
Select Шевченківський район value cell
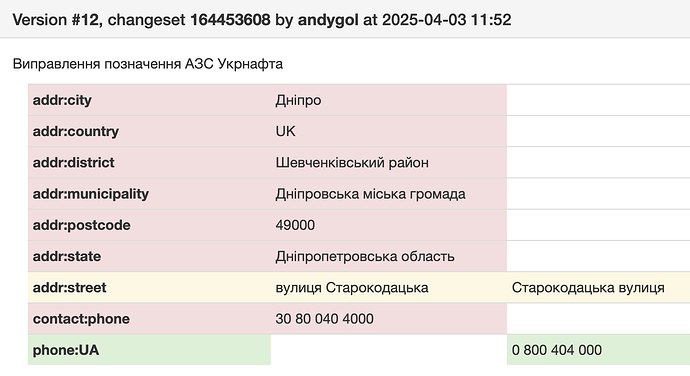click(x=352, y=163)
